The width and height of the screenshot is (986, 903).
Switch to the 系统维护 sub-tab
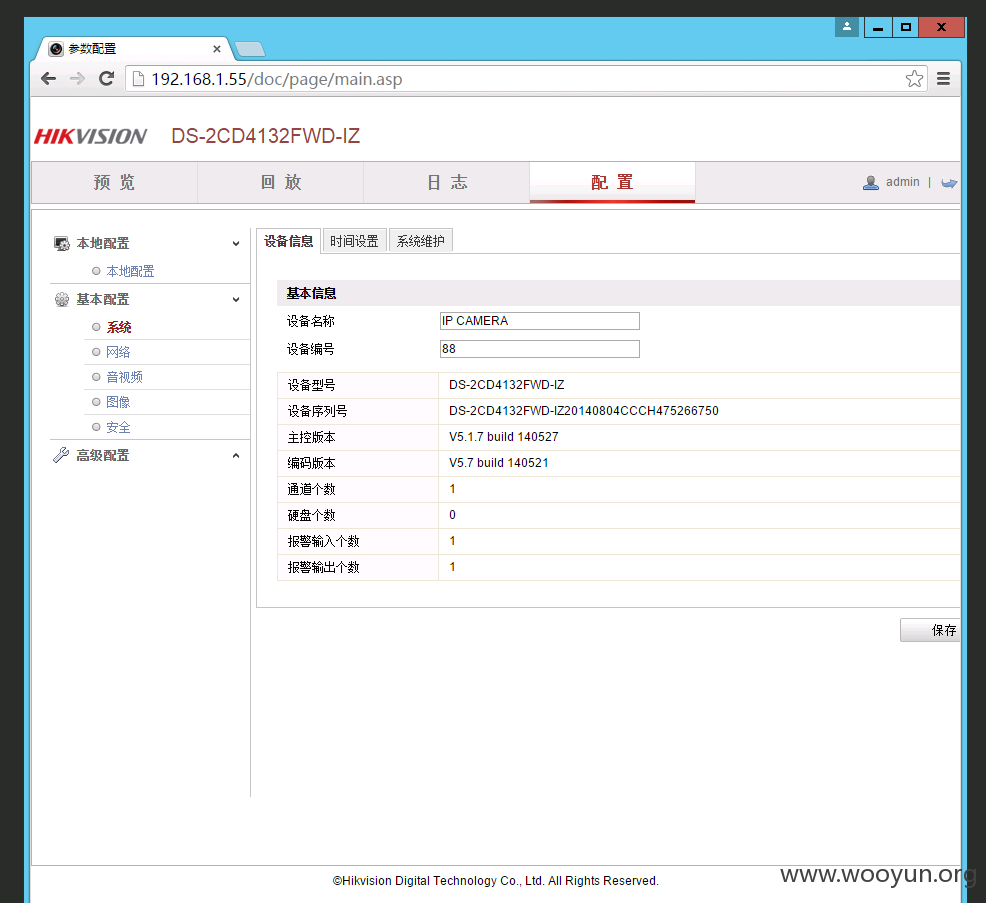pos(421,241)
